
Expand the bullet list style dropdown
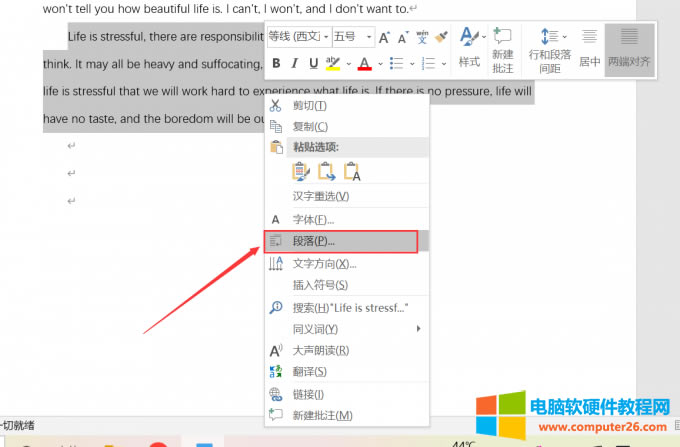(x=412, y=64)
